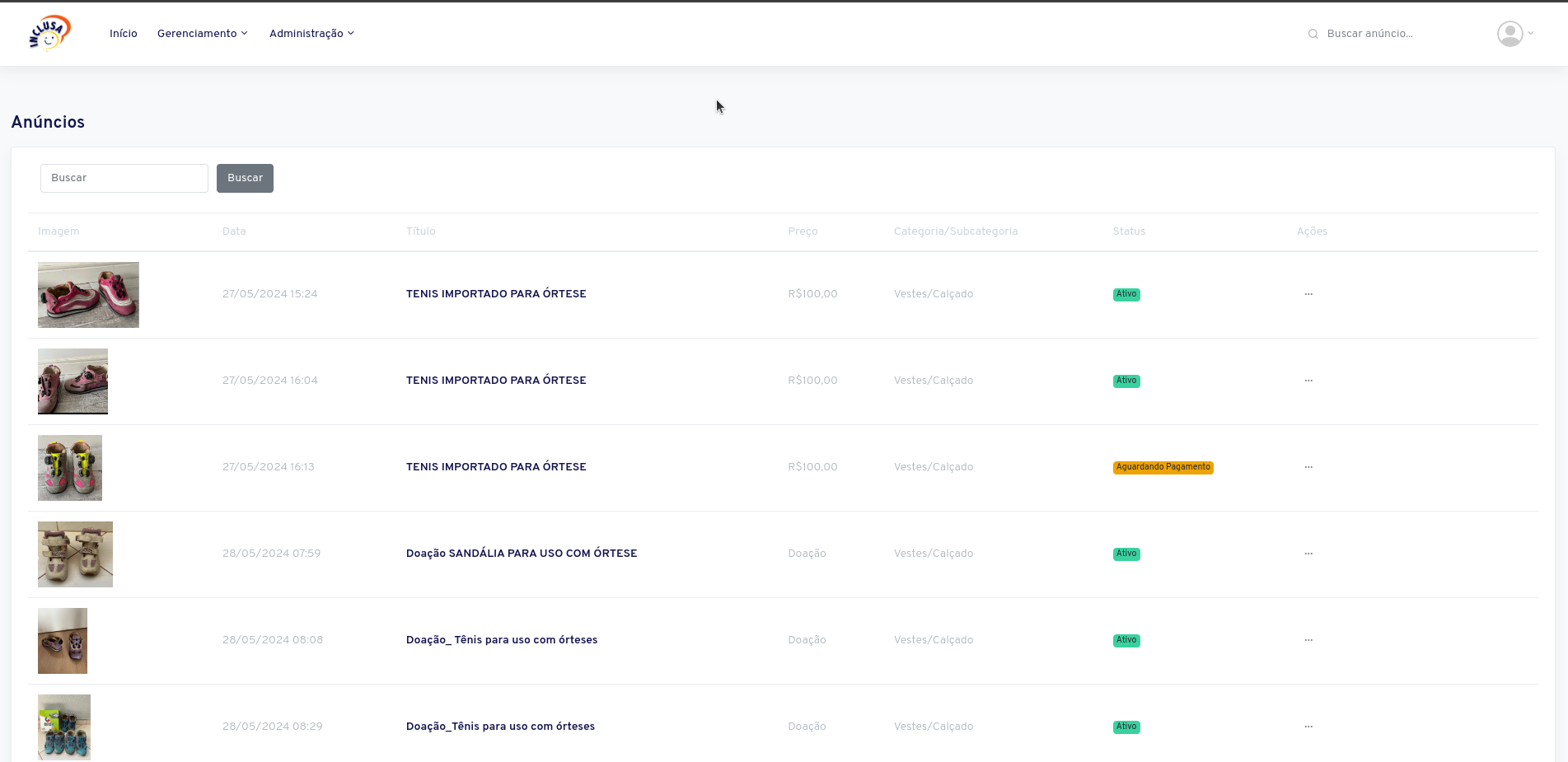
Task: Open Doação SANDÁLIA PARA USO COM ÓRTESE
Action: [521, 554]
